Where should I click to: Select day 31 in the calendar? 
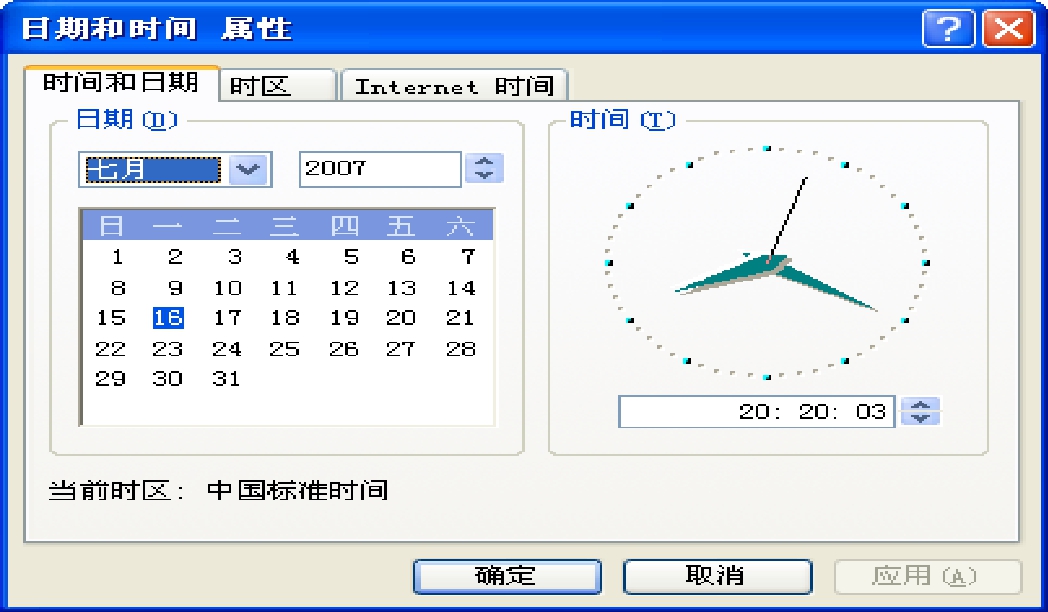click(x=226, y=379)
